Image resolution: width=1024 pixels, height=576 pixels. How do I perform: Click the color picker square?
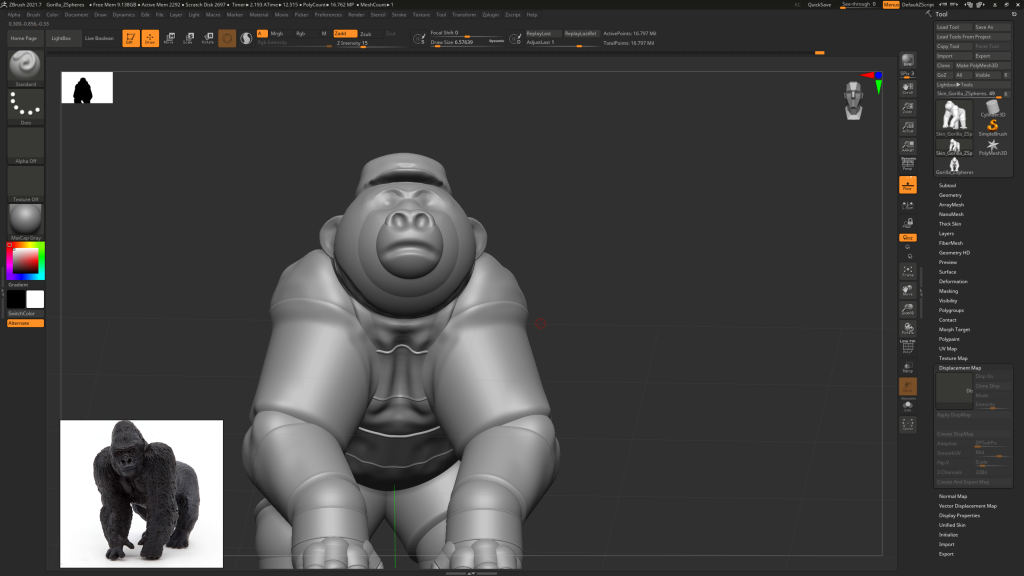(x=25, y=261)
